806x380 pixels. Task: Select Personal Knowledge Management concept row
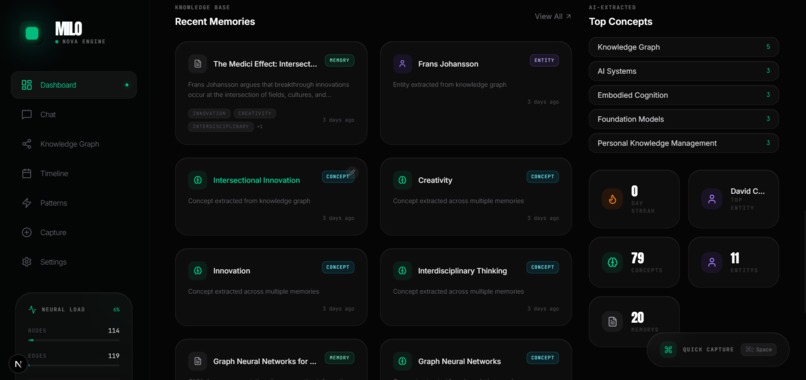(684, 143)
